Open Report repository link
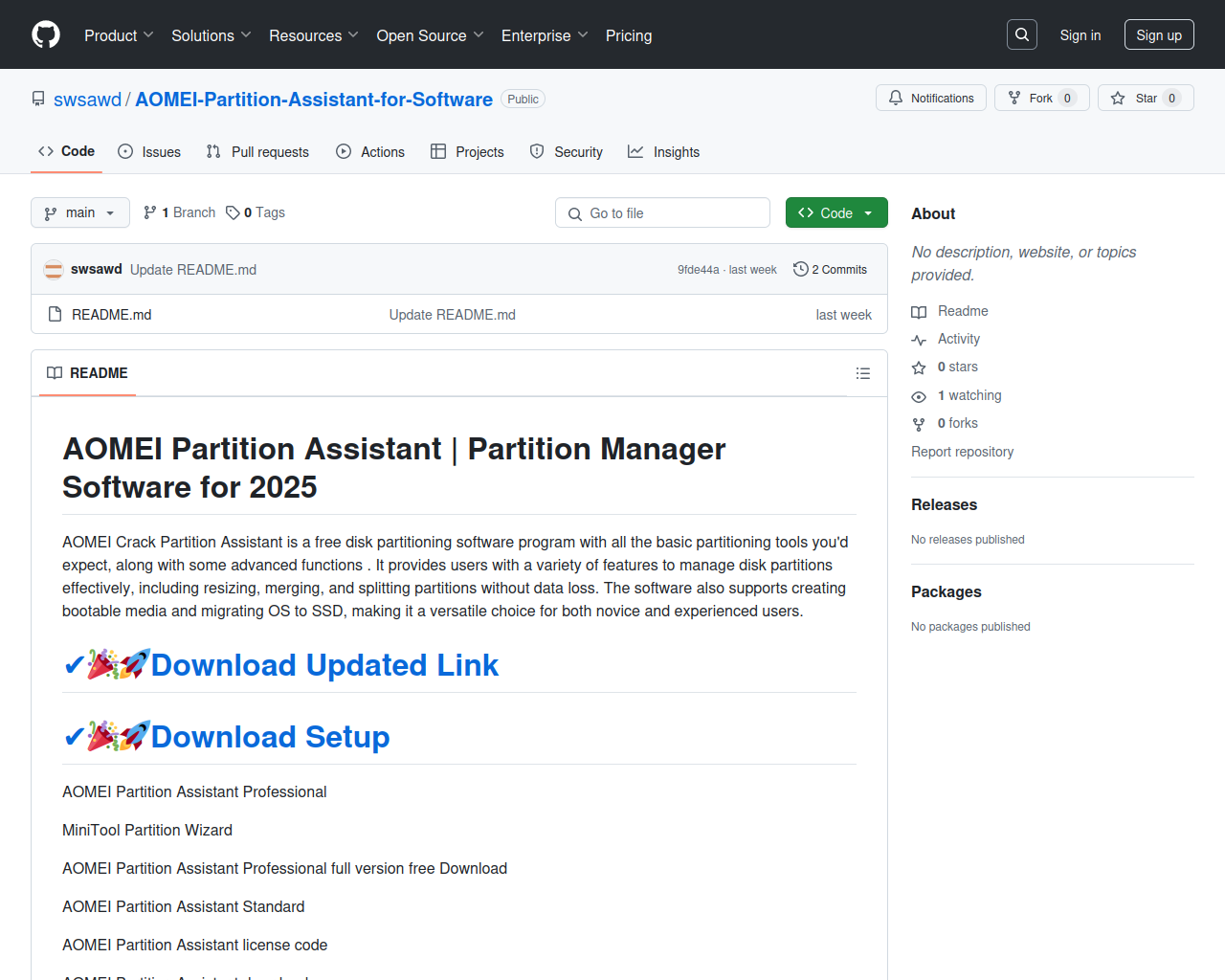This screenshot has height=980, width=1225. (x=962, y=452)
